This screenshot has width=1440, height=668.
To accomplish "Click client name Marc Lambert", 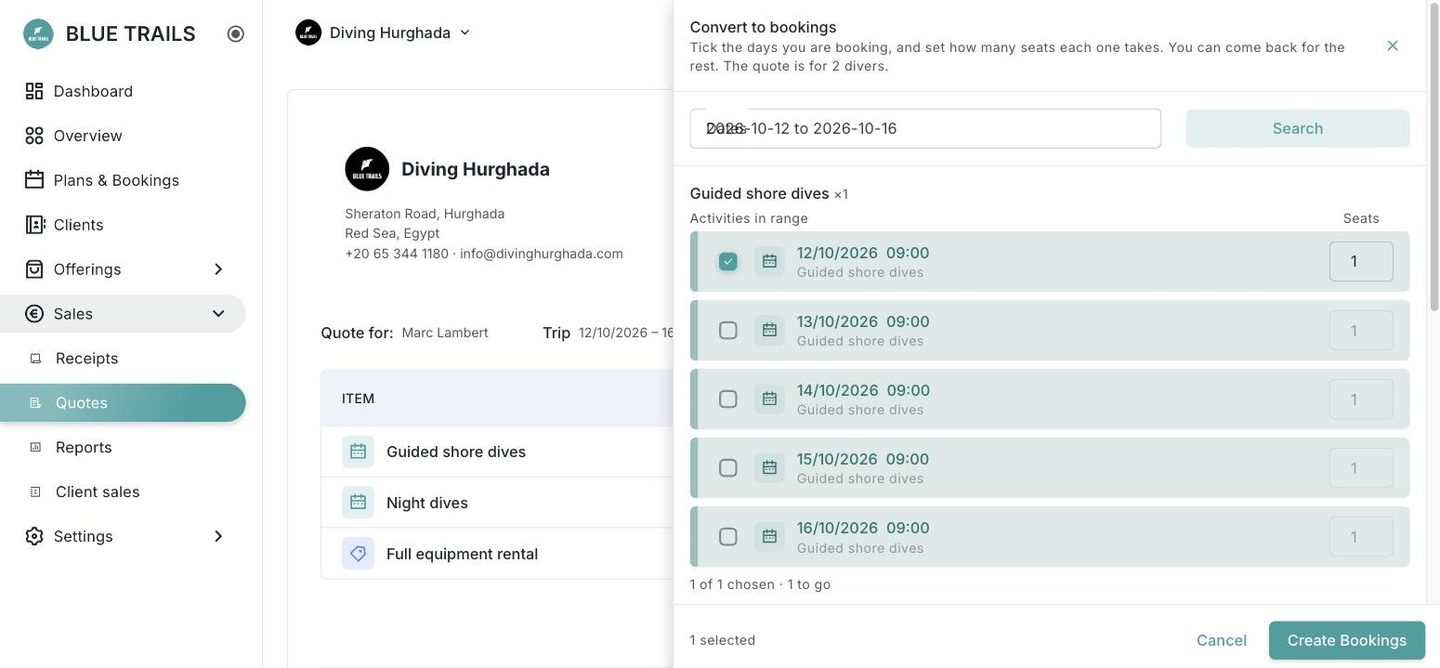I will coord(445,333).
